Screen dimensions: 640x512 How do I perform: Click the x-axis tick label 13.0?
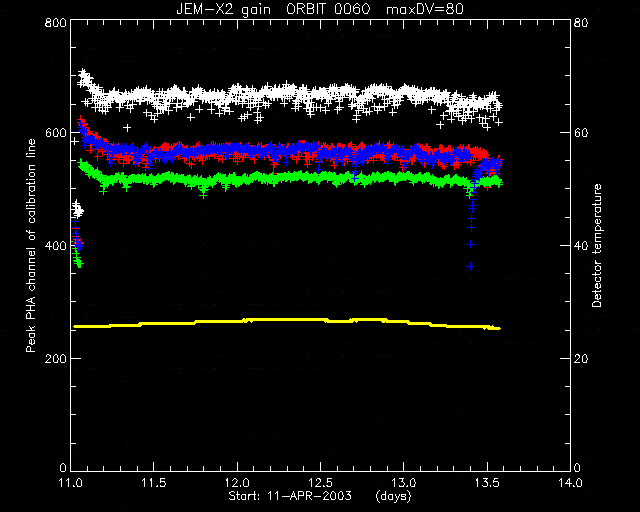point(404,483)
